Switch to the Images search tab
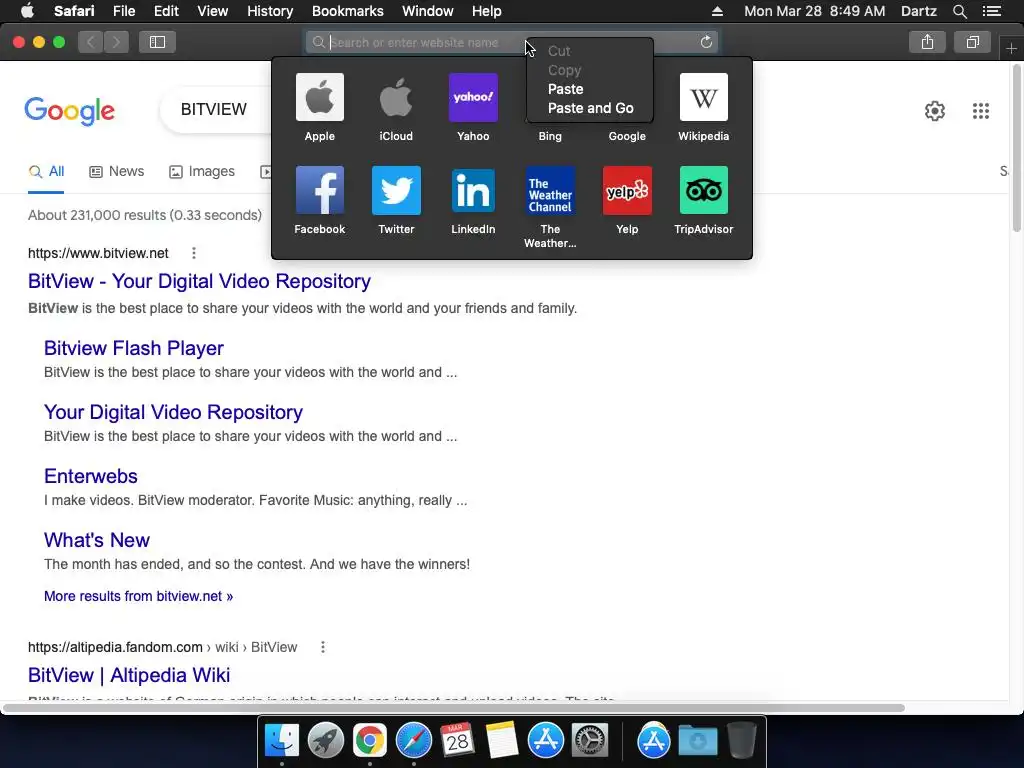This screenshot has width=1024, height=768. pos(202,172)
